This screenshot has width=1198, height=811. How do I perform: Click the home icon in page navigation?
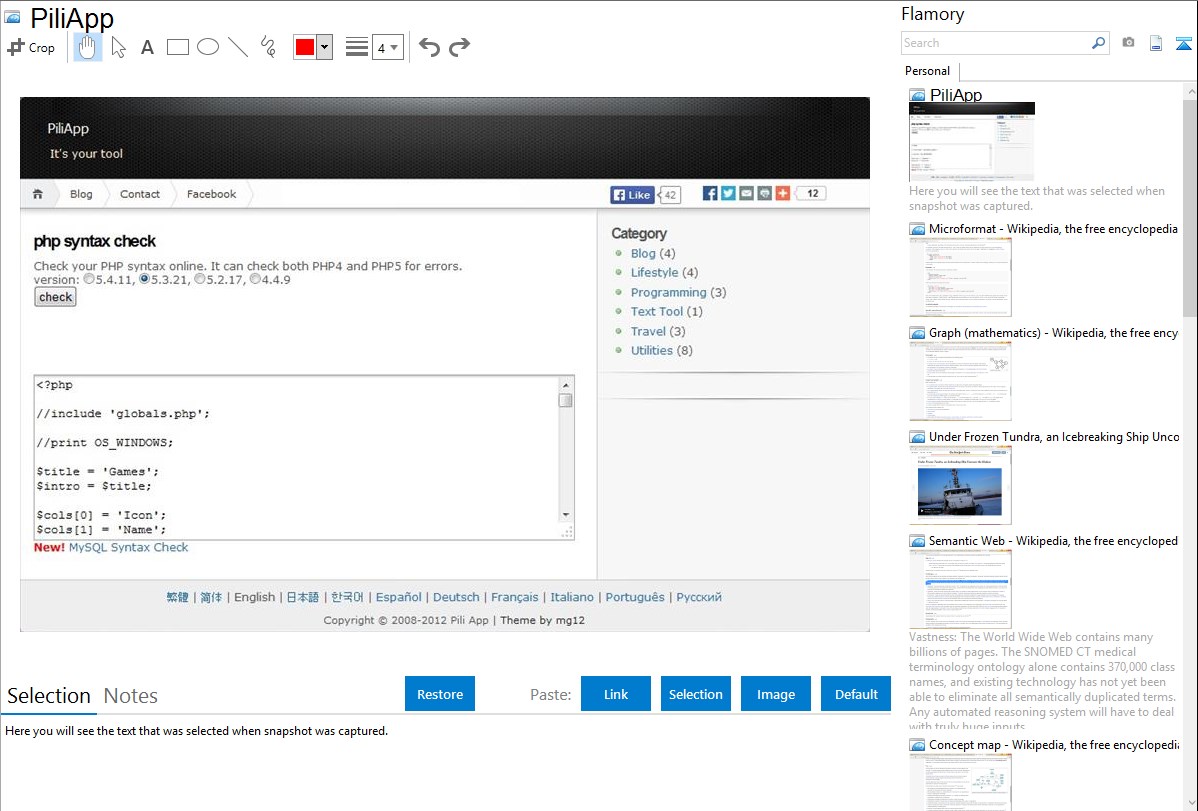coord(37,194)
